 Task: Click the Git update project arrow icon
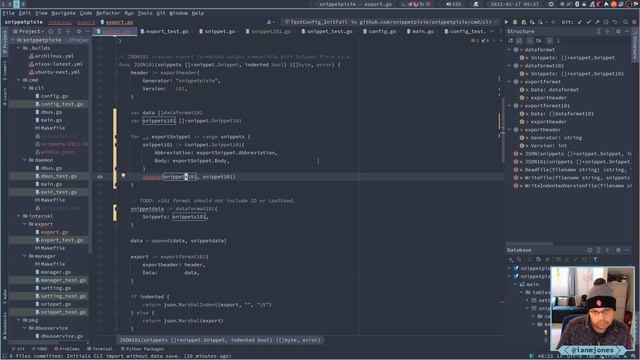(580, 22)
